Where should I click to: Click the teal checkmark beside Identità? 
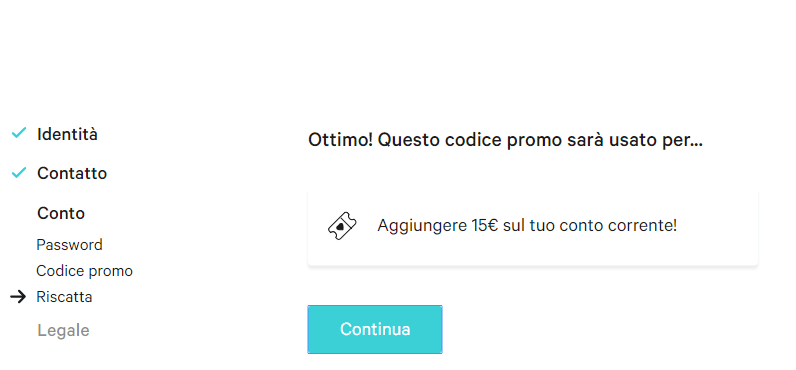(19, 133)
